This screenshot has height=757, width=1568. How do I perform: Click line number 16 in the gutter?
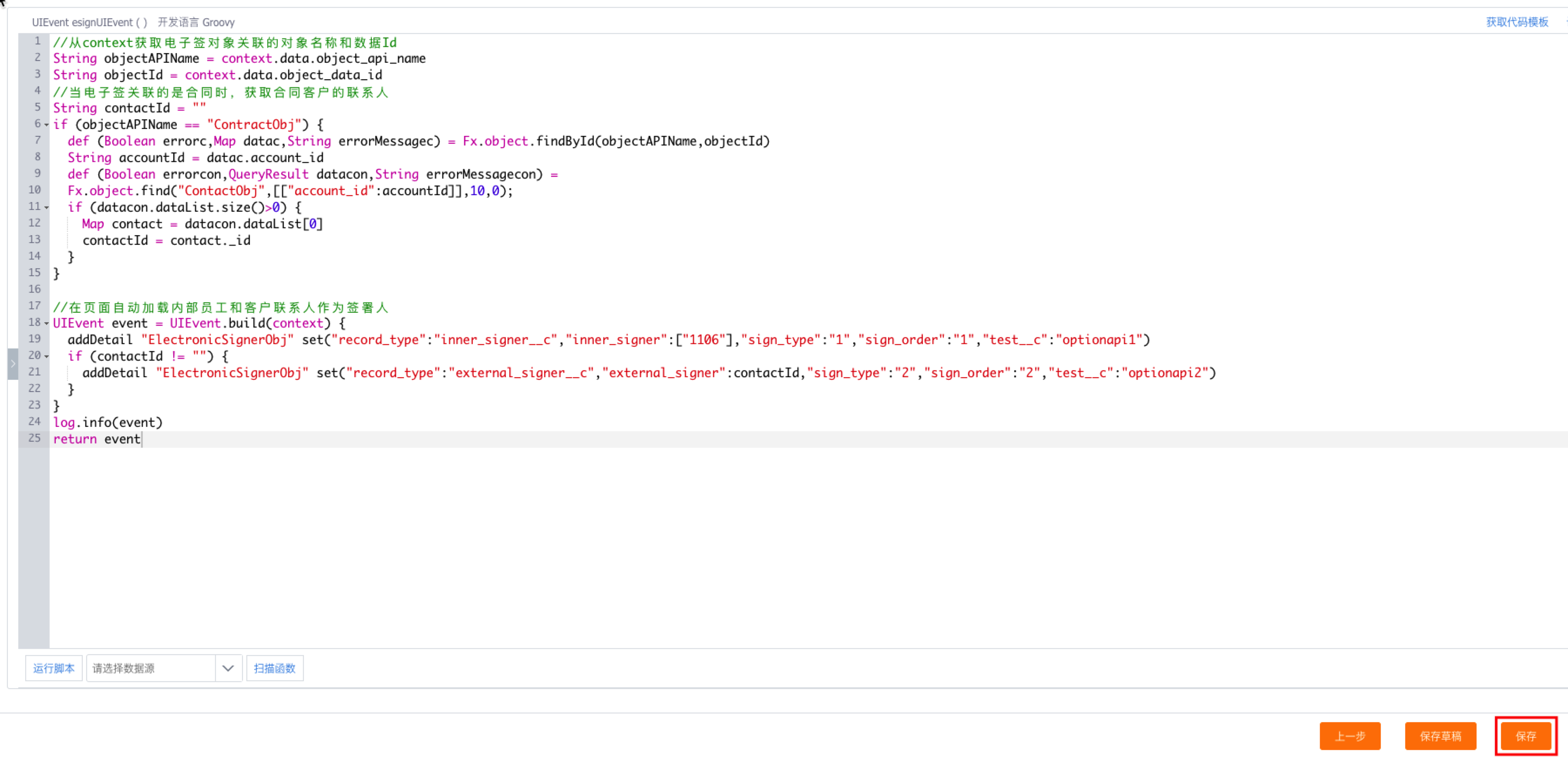(35, 289)
